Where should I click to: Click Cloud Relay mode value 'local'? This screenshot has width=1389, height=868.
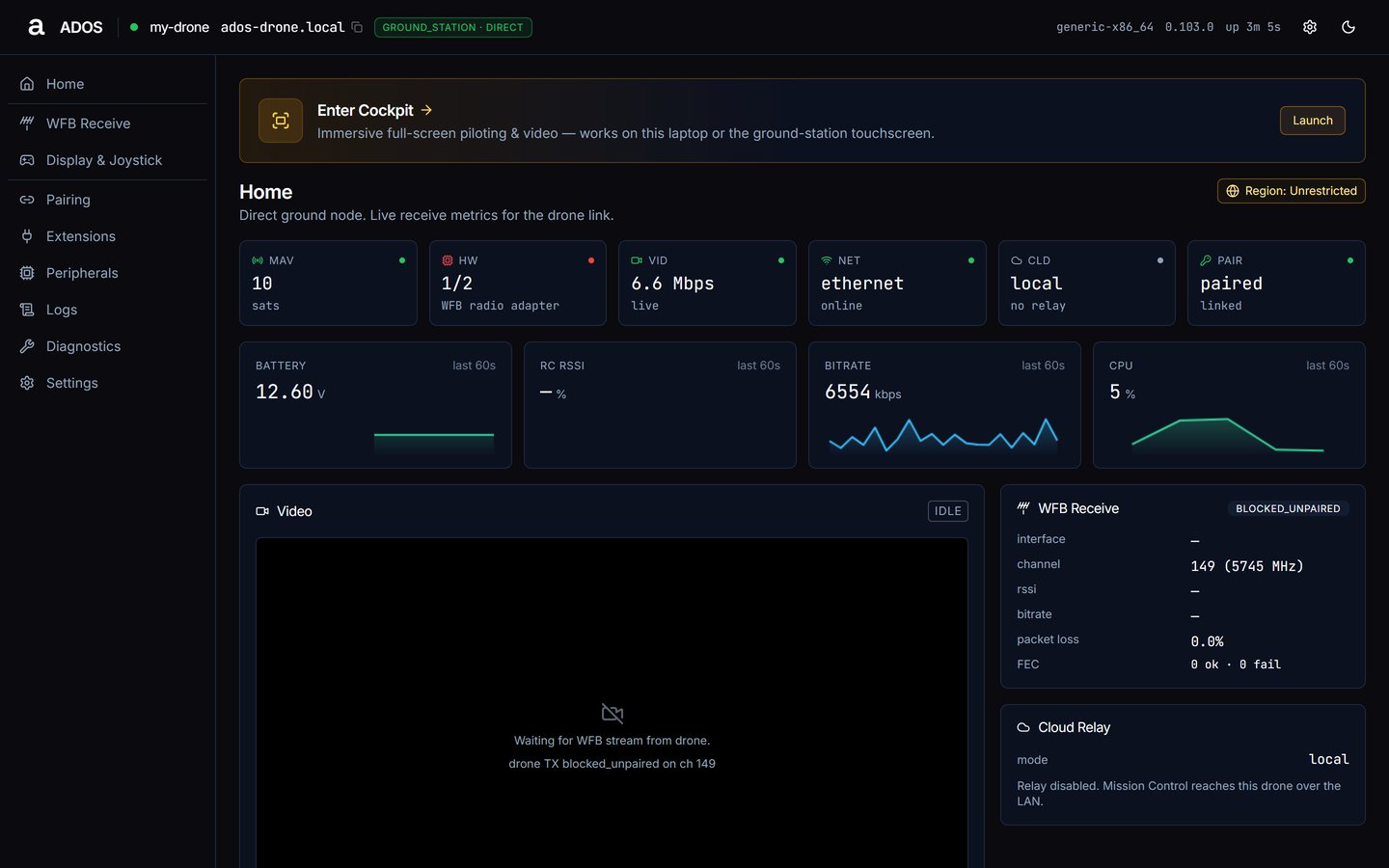(x=1328, y=759)
